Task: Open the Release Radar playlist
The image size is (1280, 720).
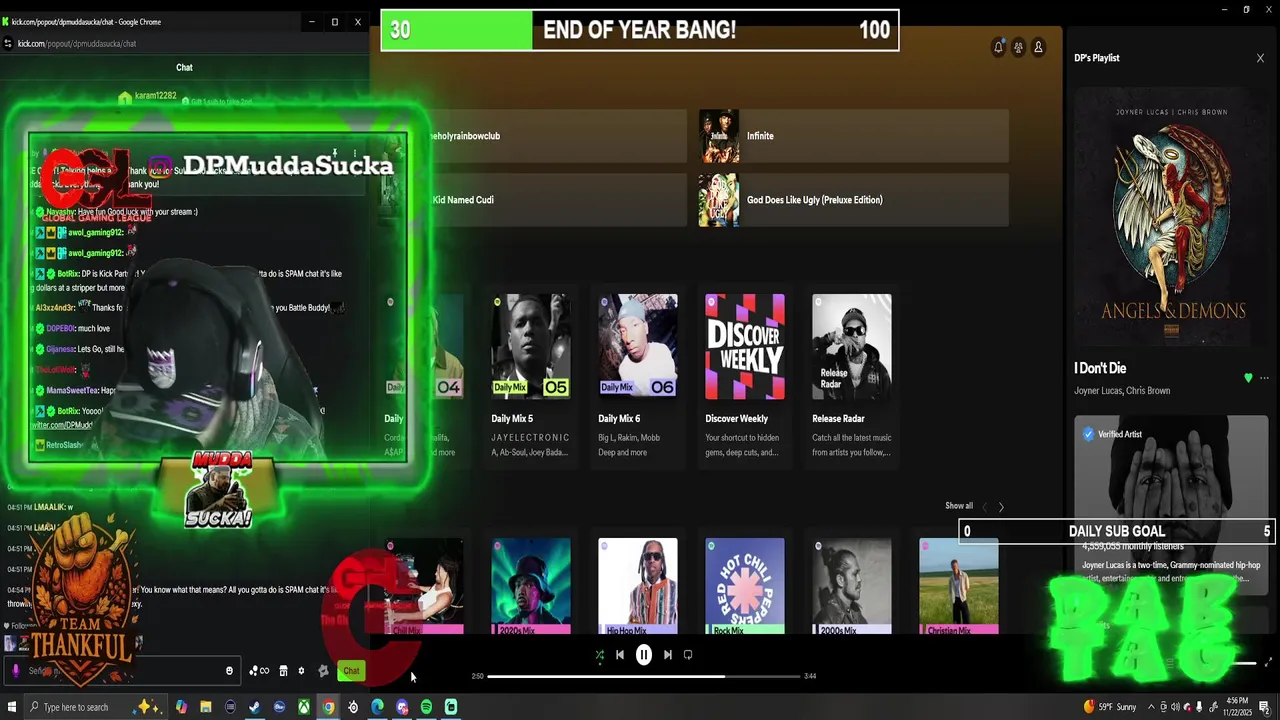Action: 852,378
